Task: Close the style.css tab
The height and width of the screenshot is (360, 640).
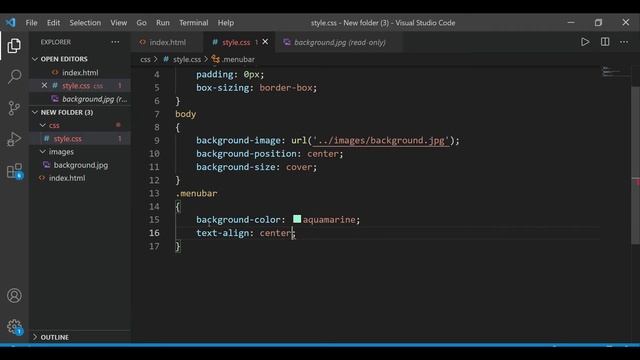Action: [265, 42]
